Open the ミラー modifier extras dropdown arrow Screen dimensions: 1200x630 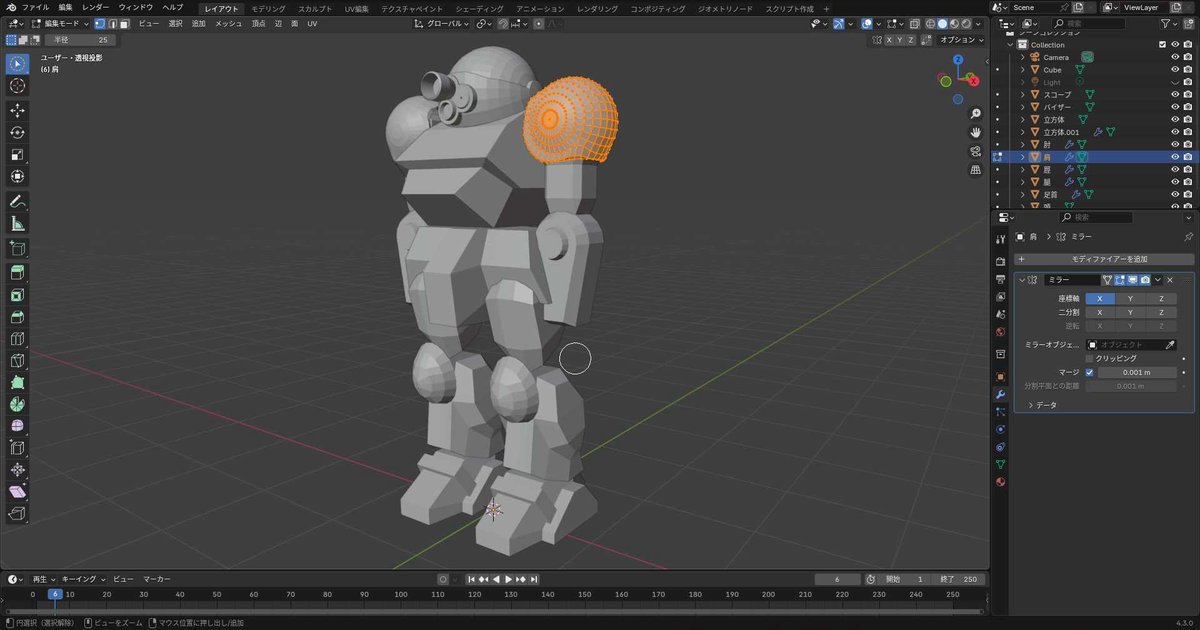click(1157, 280)
